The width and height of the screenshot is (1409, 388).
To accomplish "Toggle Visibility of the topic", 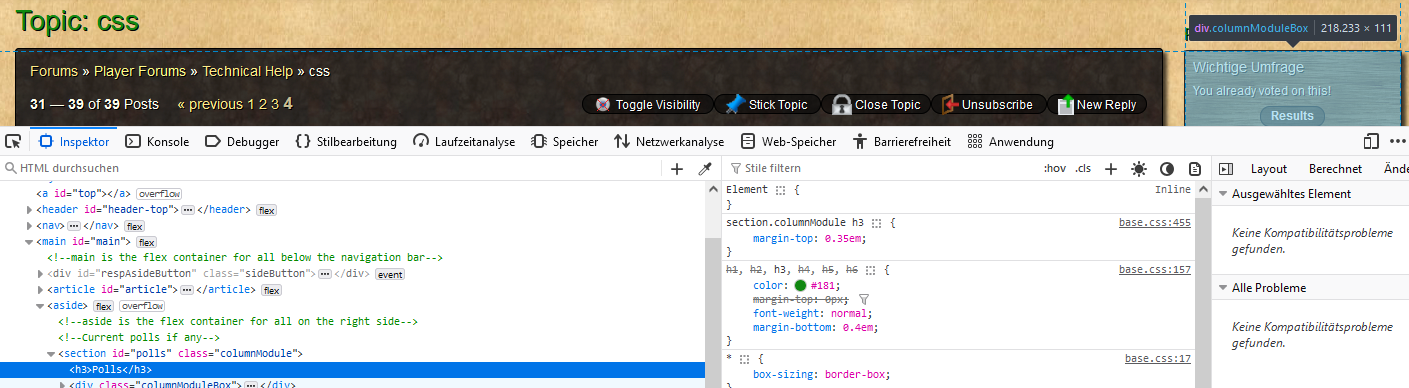I will tap(648, 105).
